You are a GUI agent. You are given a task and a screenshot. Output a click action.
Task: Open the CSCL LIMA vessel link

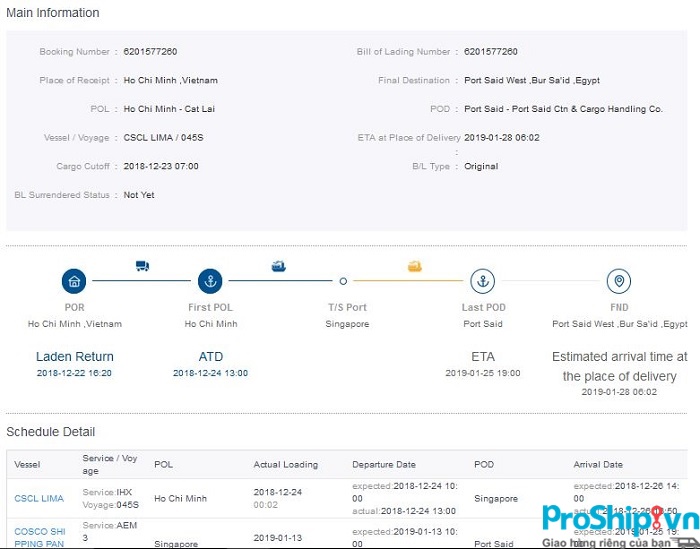click(39, 499)
